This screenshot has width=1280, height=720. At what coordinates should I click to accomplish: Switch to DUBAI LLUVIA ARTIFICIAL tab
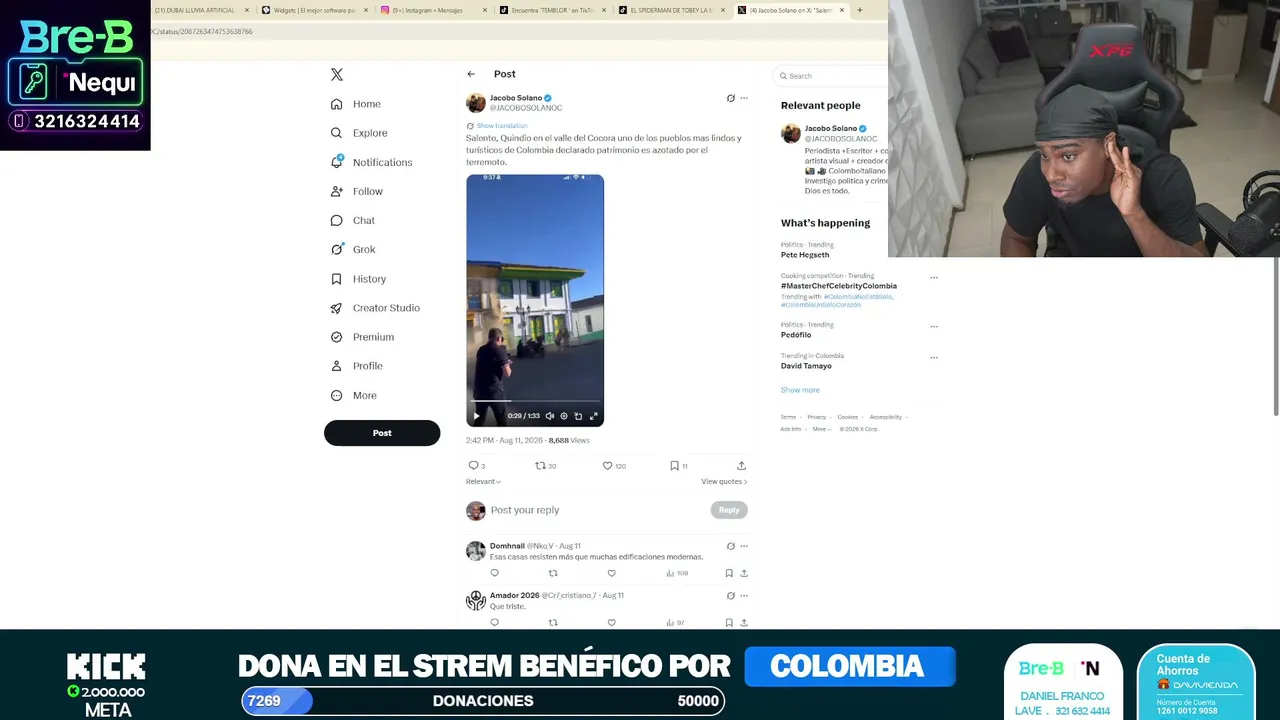point(200,10)
